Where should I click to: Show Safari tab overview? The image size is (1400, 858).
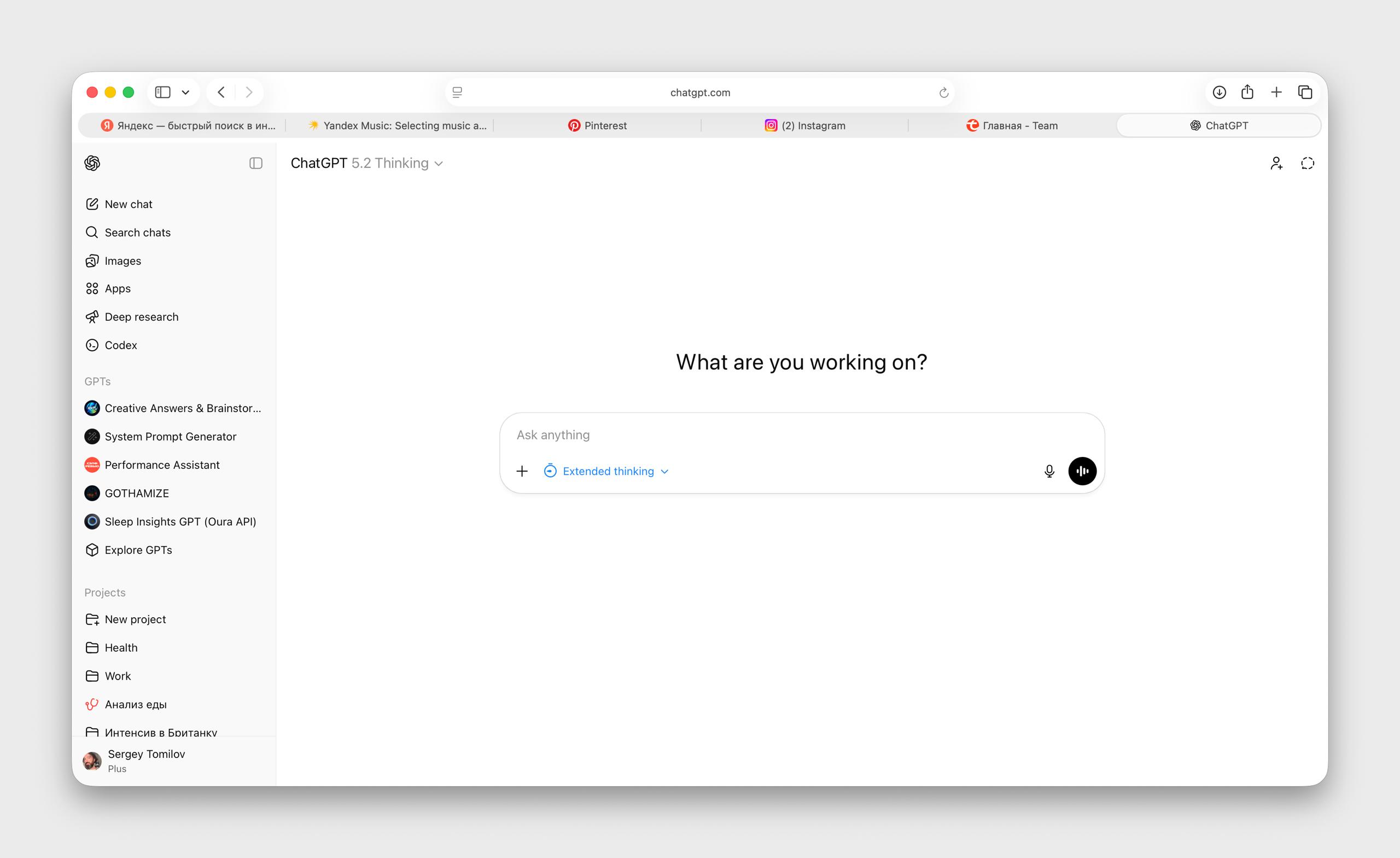[x=1305, y=92]
